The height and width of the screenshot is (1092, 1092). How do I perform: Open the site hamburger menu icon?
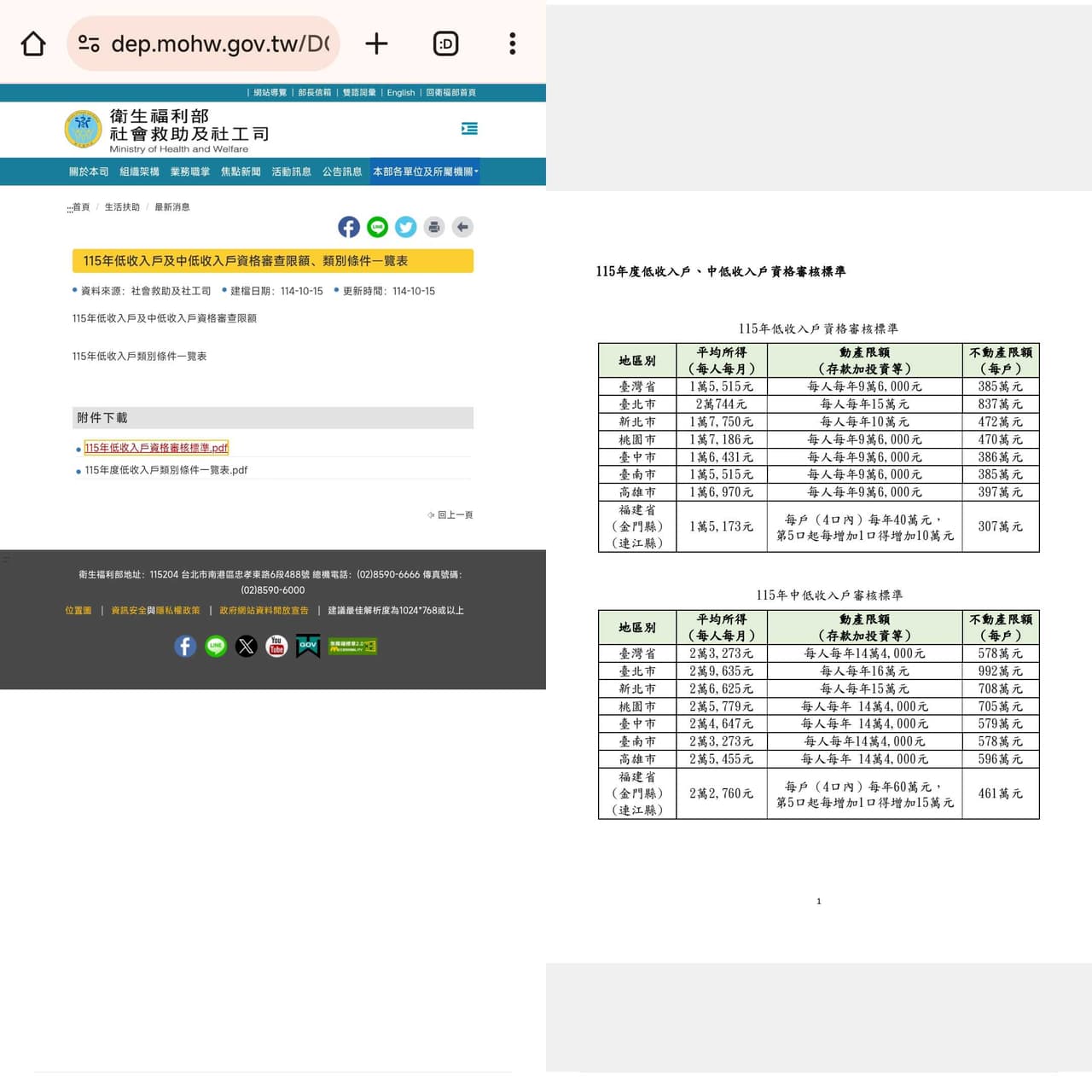469,129
